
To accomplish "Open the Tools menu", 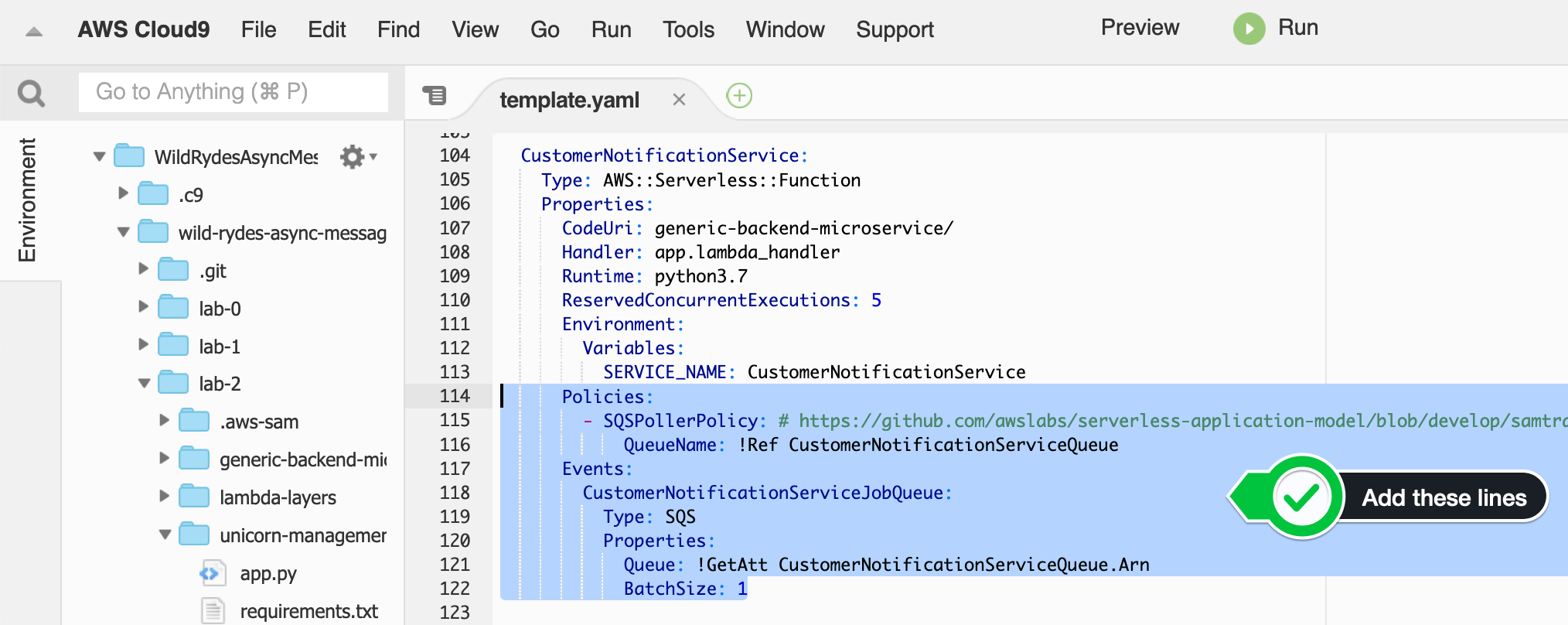I will pyautogui.click(x=689, y=29).
